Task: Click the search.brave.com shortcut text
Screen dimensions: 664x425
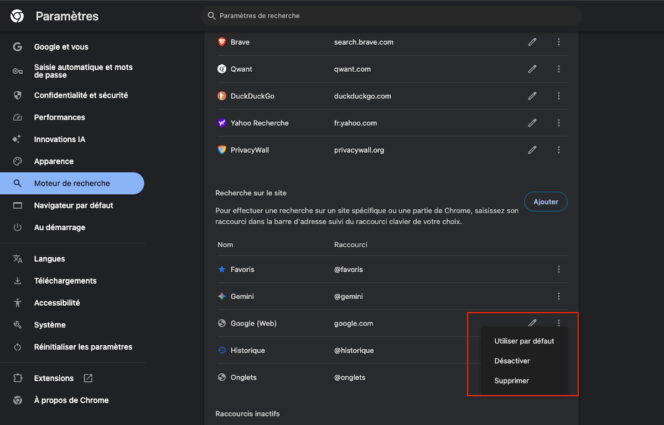Action: [363, 42]
